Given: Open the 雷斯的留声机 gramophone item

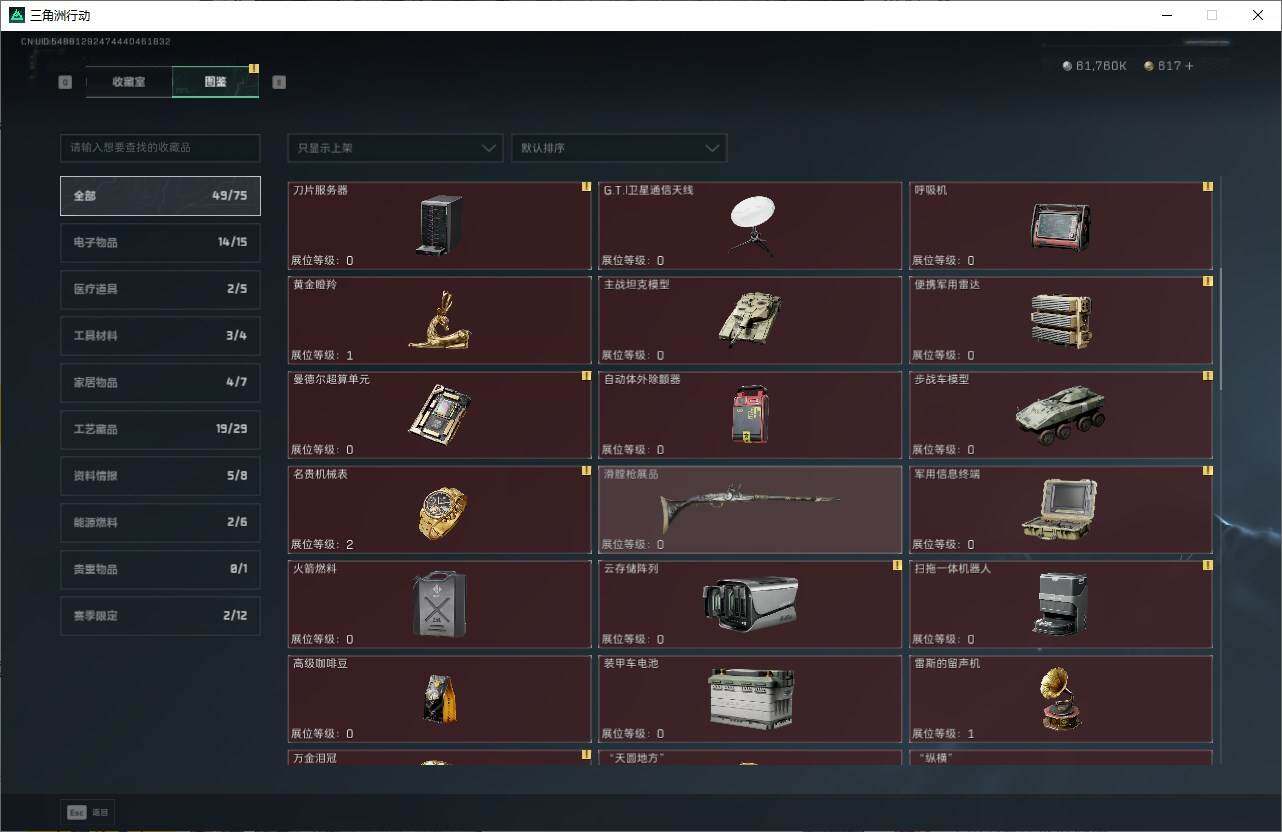Looking at the screenshot, I should pos(1060,697).
